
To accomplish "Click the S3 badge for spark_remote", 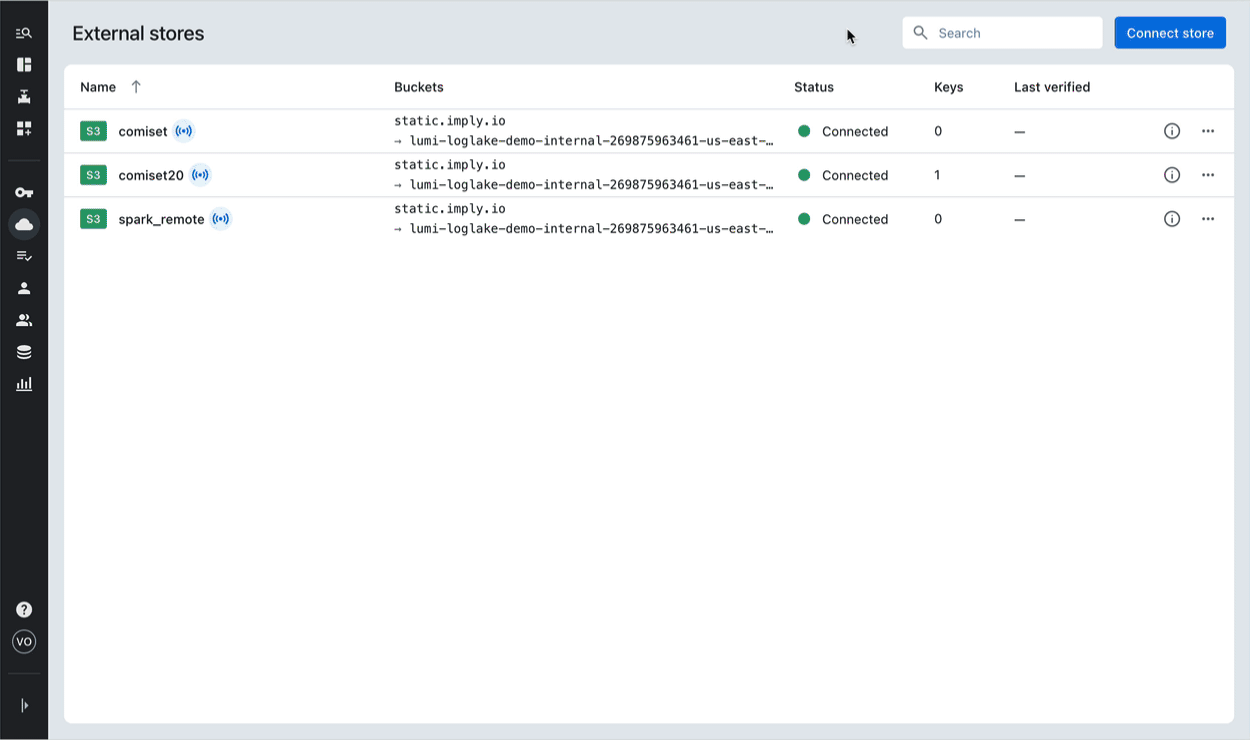I will (93, 219).
